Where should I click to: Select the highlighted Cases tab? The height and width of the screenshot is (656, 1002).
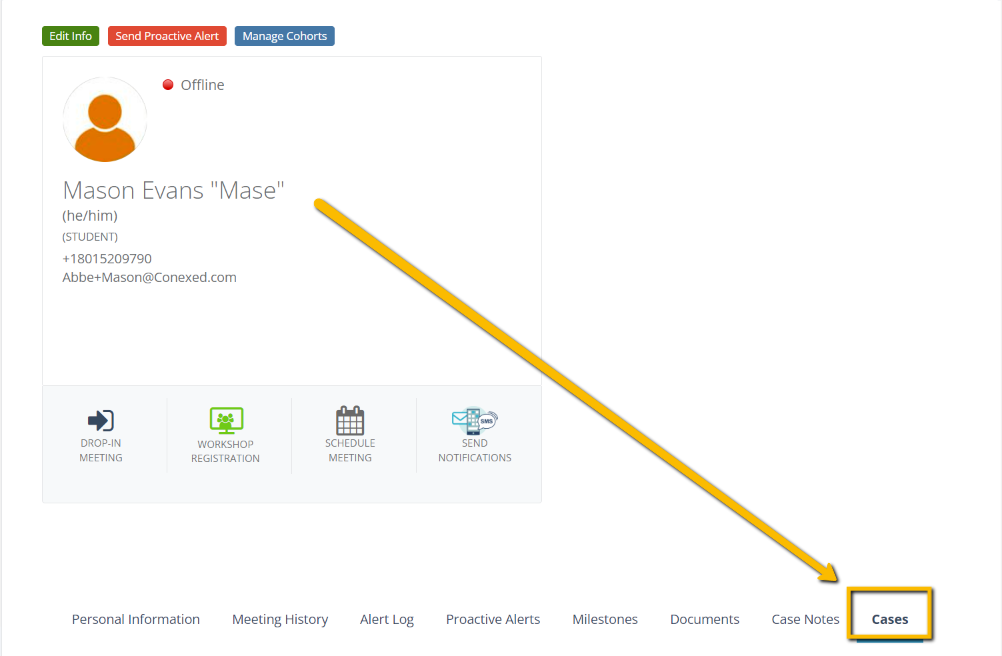[x=890, y=619]
